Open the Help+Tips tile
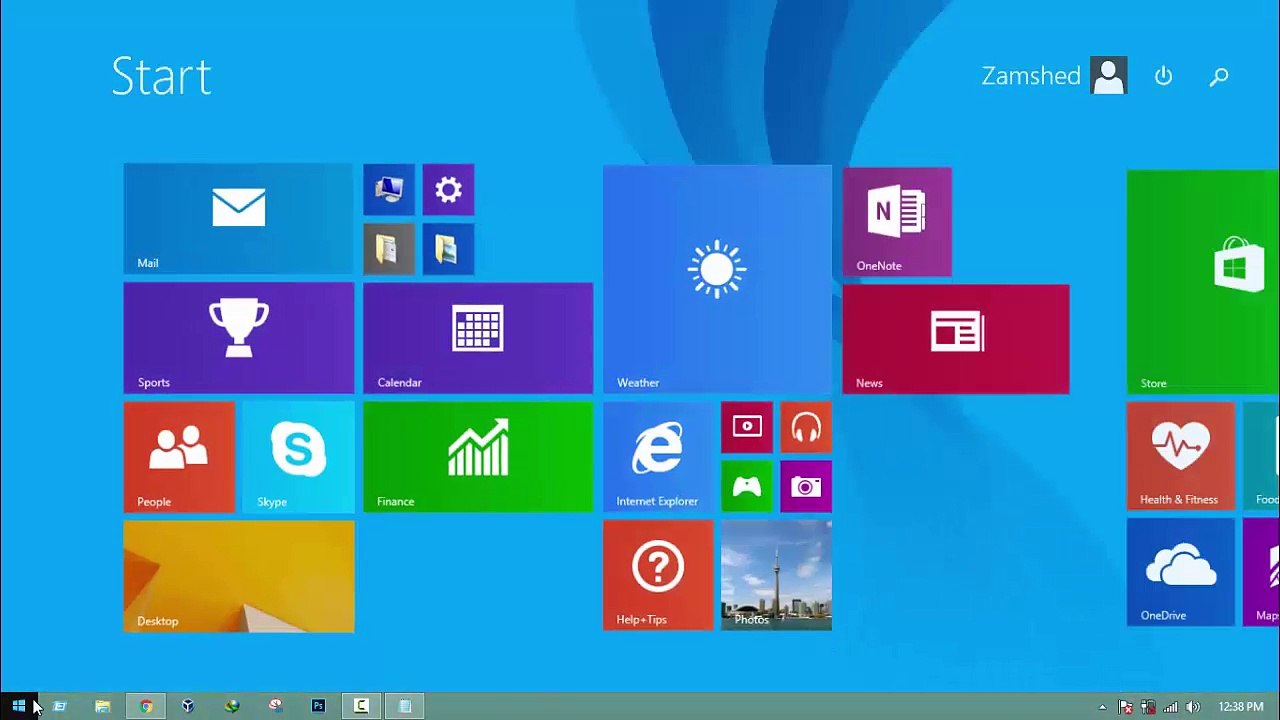The image size is (1280, 720). coord(658,575)
